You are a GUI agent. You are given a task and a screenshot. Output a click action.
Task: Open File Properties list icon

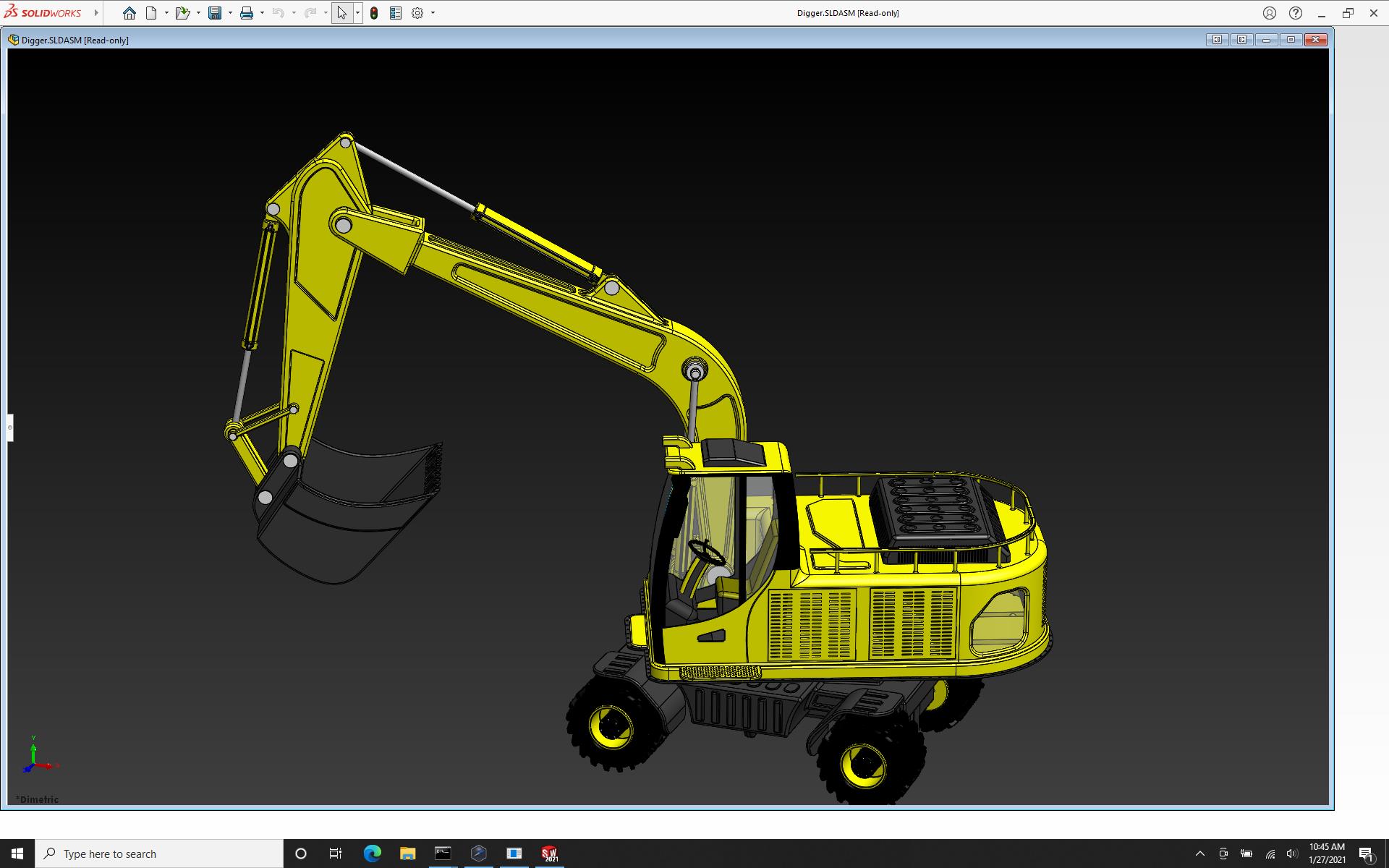click(x=396, y=13)
